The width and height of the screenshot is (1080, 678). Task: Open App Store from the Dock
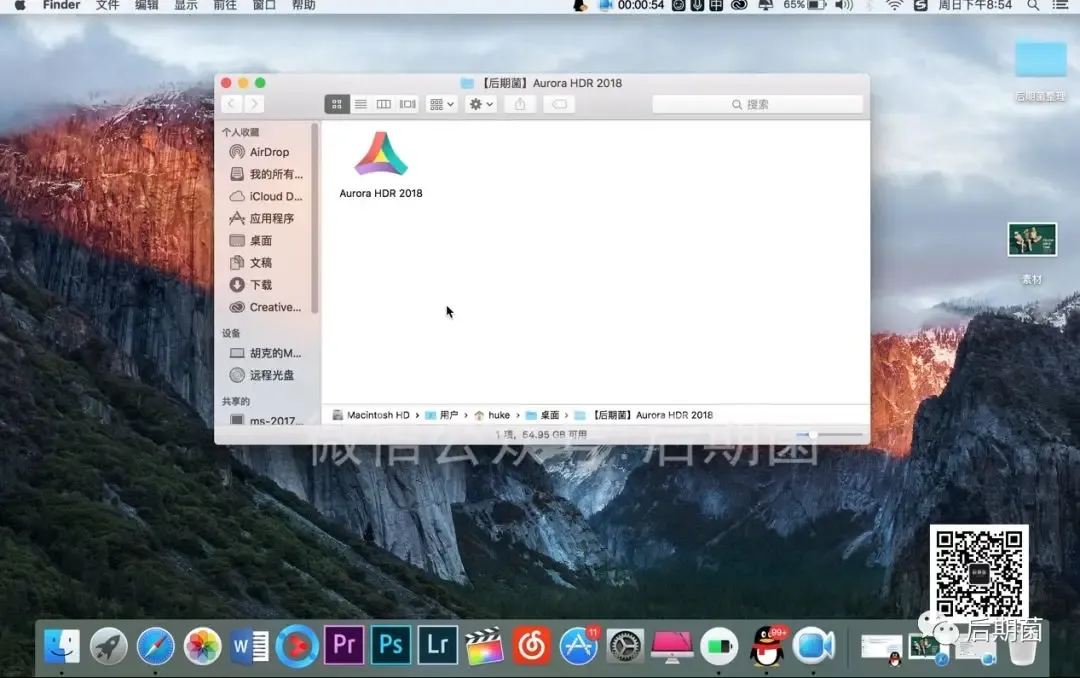click(x=579, y=646)
